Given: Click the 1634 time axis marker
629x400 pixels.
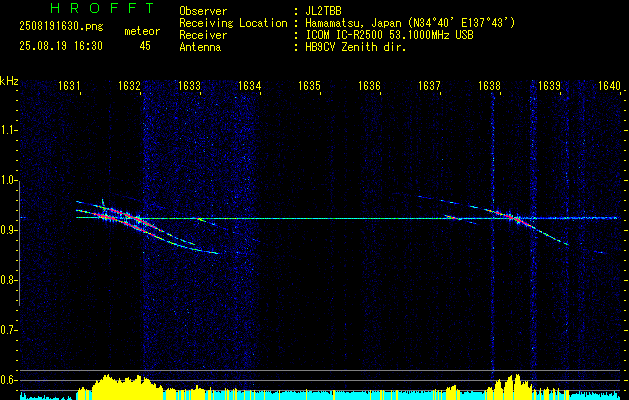Looking at the screenshot, I should point(249,85).
